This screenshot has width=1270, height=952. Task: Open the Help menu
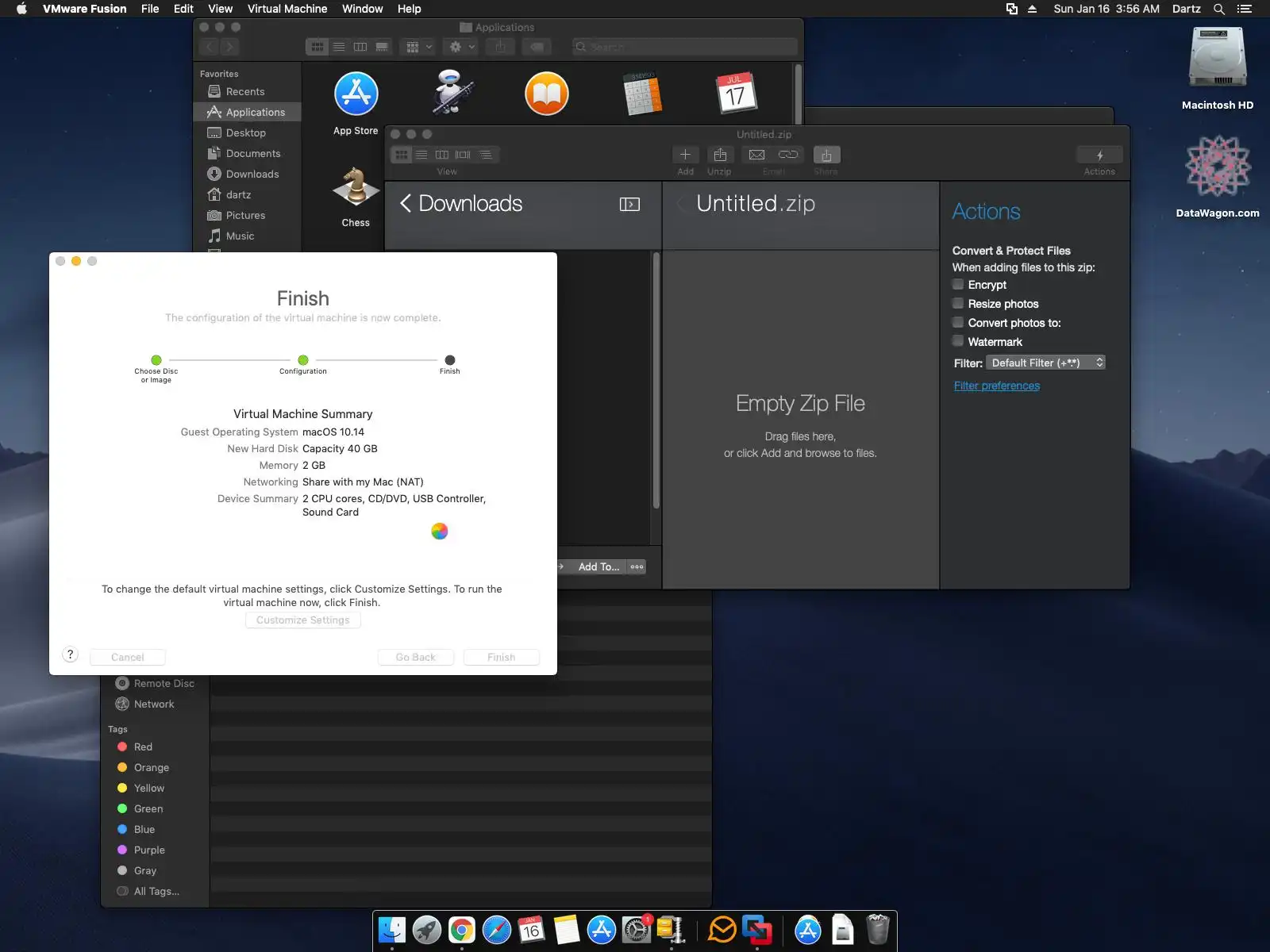410,9
